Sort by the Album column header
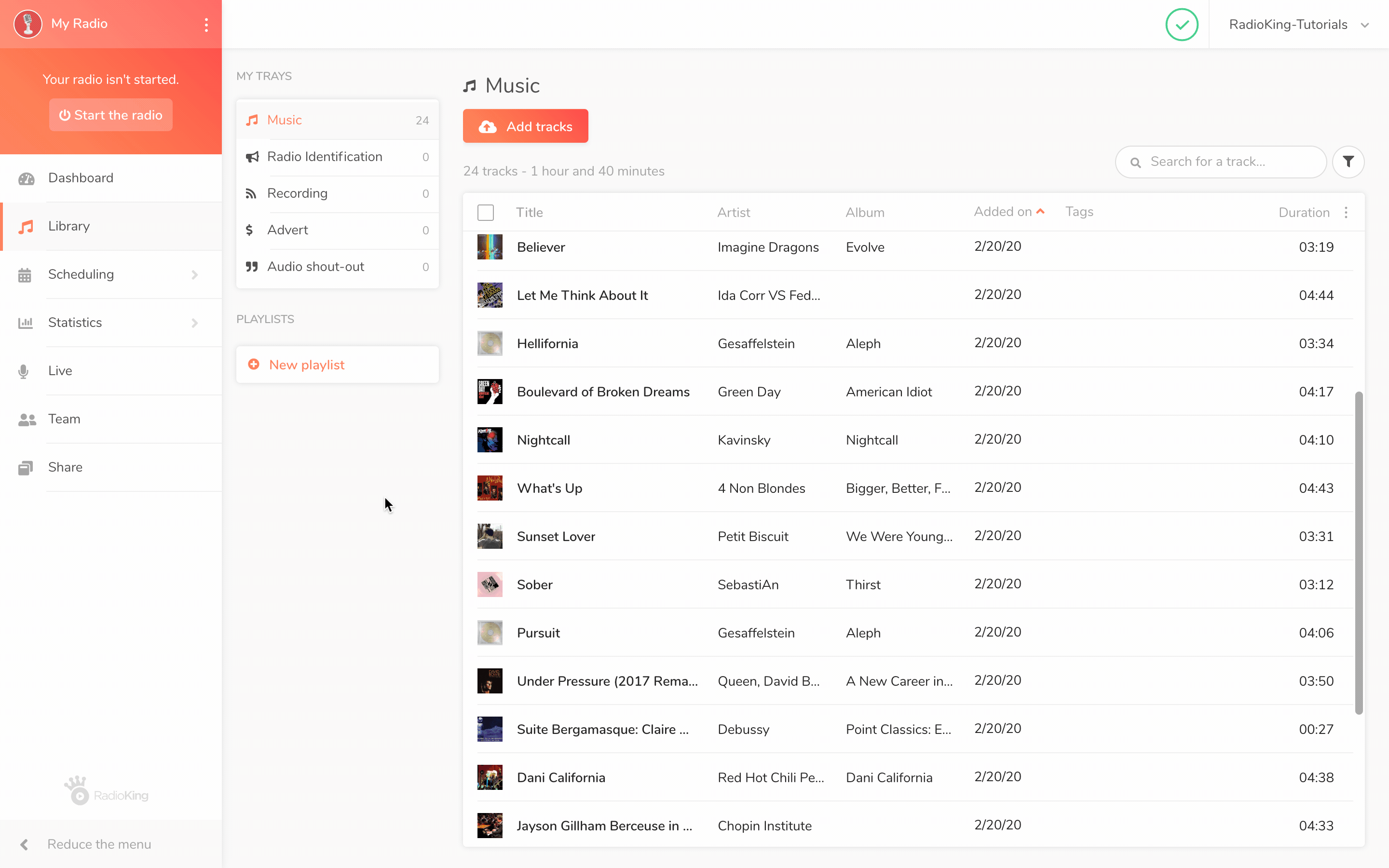Image resolution: width=1389 pixels, height=868 pixels. (x=864, y=212)
